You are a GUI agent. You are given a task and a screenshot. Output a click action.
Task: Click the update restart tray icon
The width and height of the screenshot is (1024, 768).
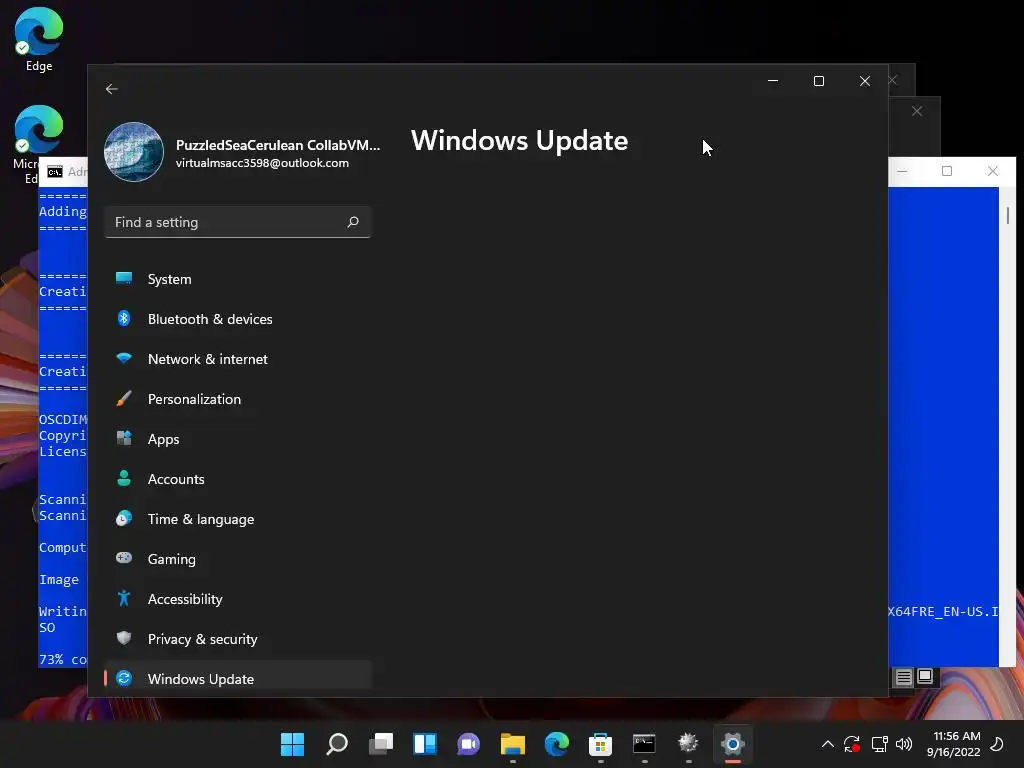click(x=852, y=744)
